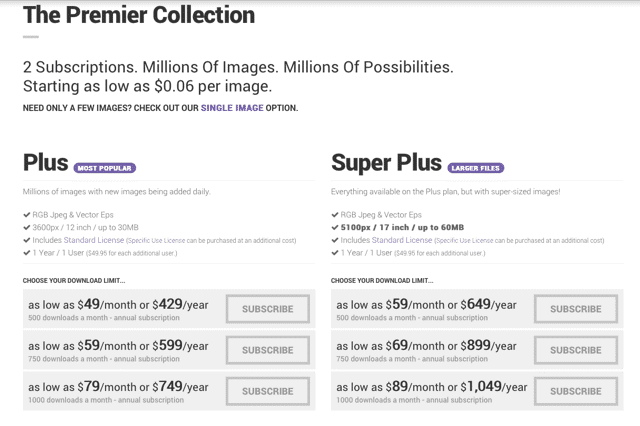Screen dimensions: 640x426
Task: Click checkmark beside Super Plus RGB Jpeg
Action: [335, 215]
